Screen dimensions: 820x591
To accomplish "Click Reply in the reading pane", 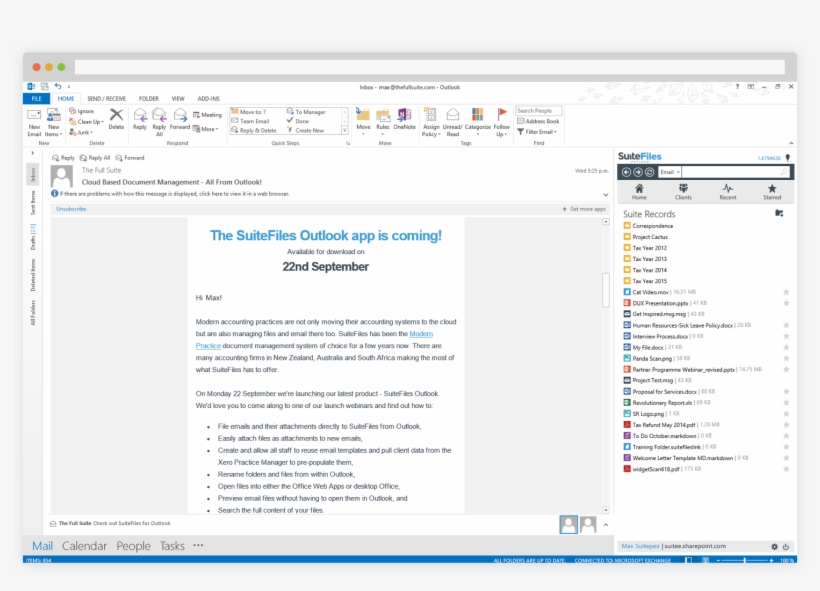I will 63,157.
